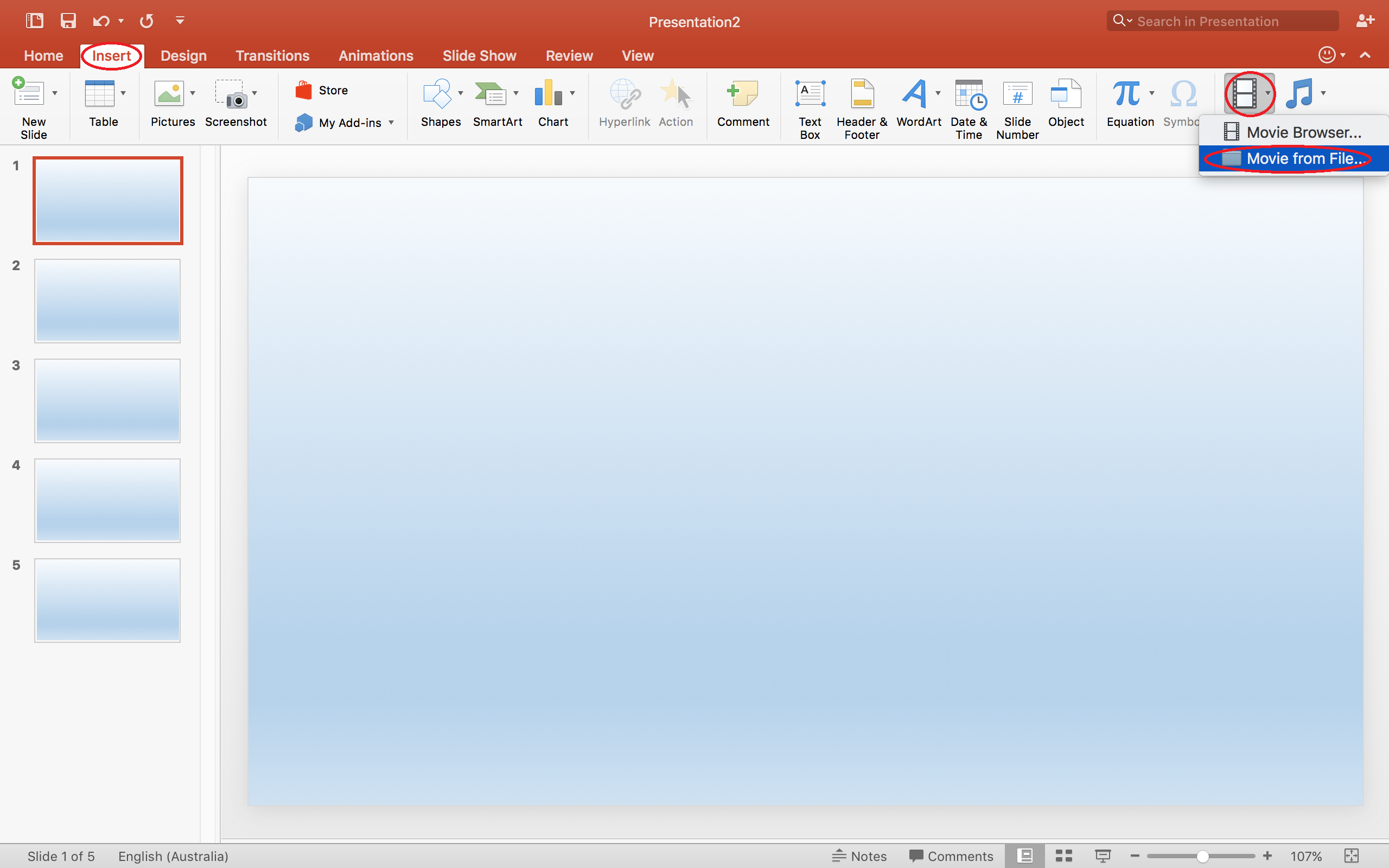This screenshot has height=868, width=1389.
Task: Open the Pictures dropdown arrow
Action: coord(192,93)
